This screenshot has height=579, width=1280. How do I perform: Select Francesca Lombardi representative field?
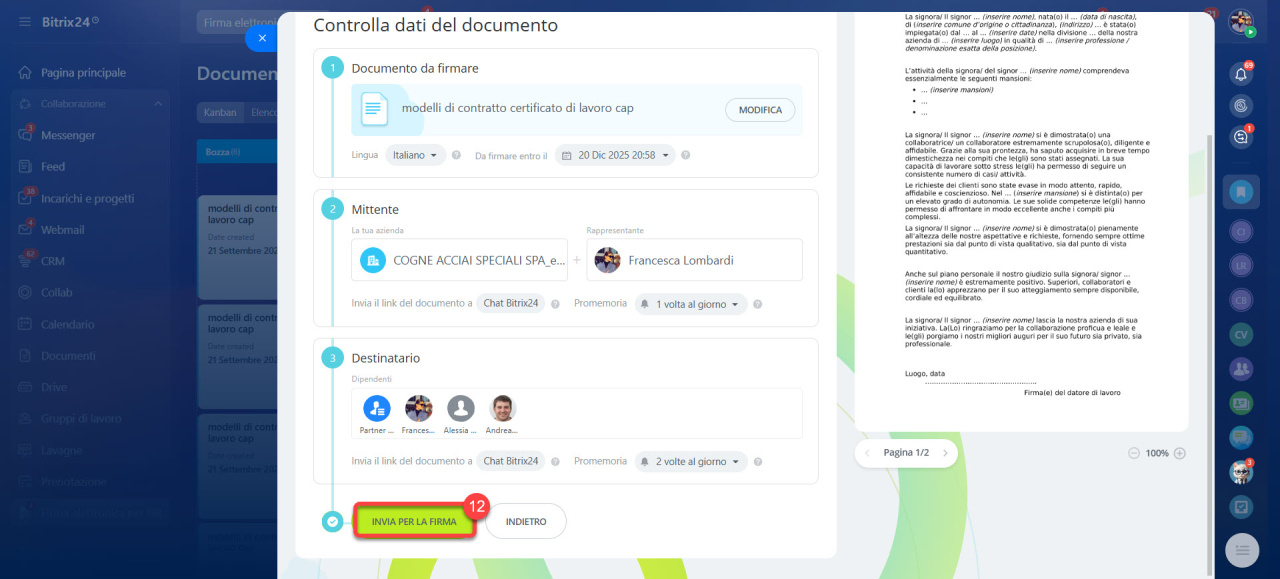pyautogui.click(x=694, y=260)
